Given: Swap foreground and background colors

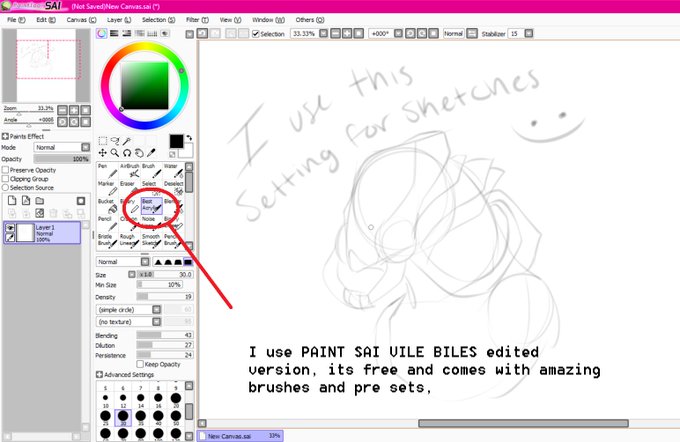Looking at the screenshot, I should click(190, 138).
